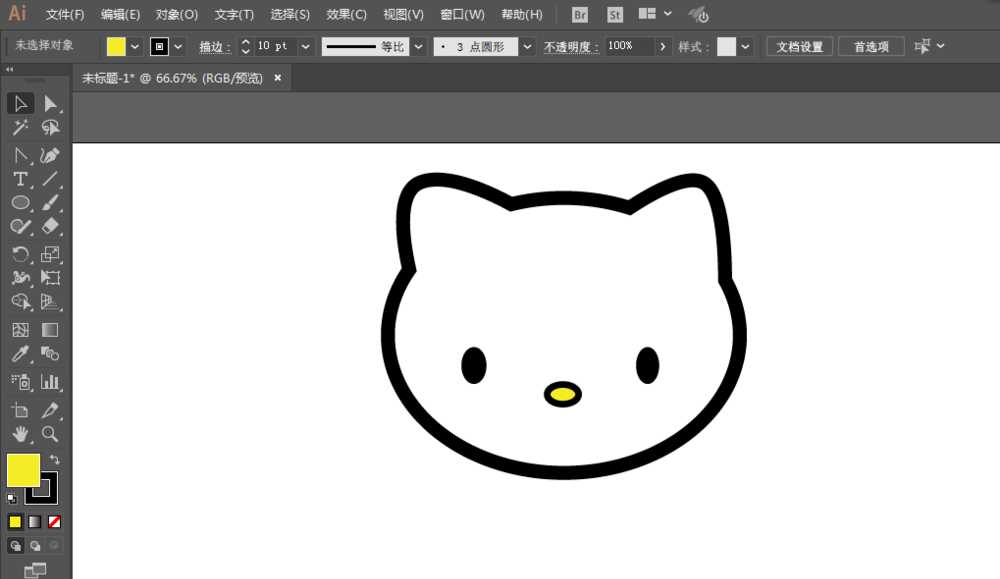This screenshot has height=579, width=1000.
Task: Grab the Hand tool
Action: click(21, 434)
